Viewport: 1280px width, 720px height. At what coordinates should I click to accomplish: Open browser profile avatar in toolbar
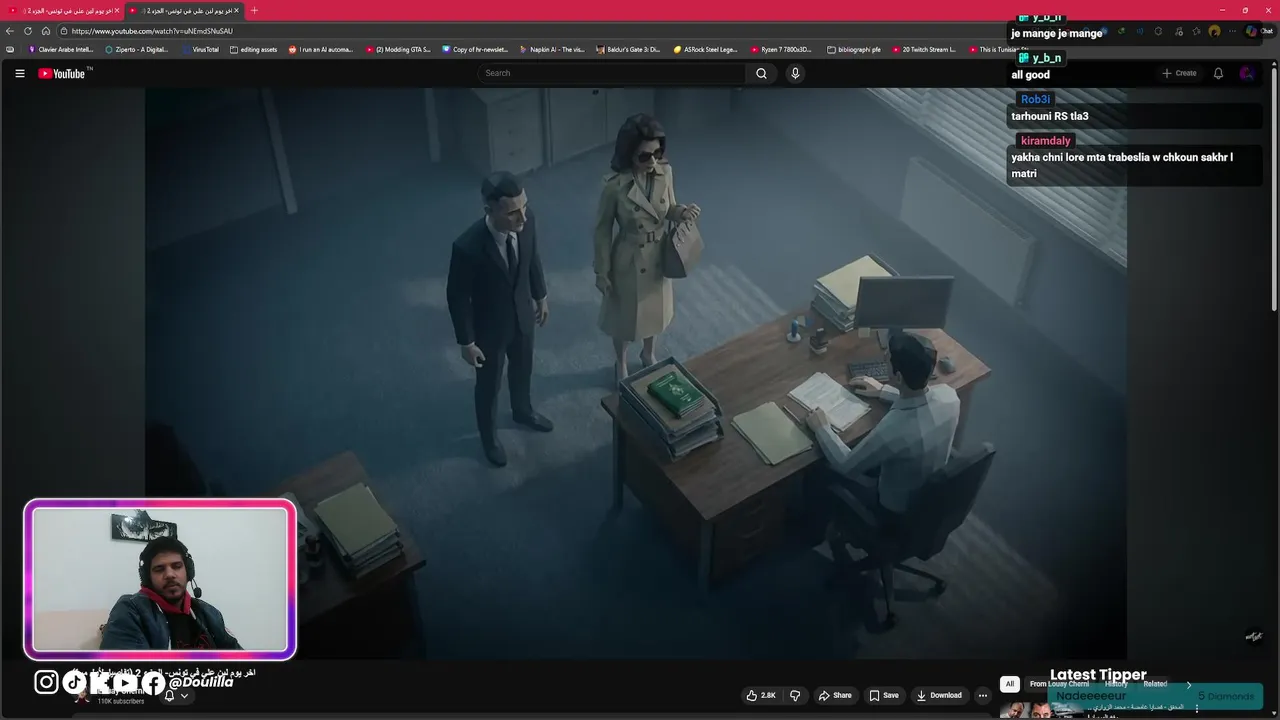click(x=1214, y=31)
